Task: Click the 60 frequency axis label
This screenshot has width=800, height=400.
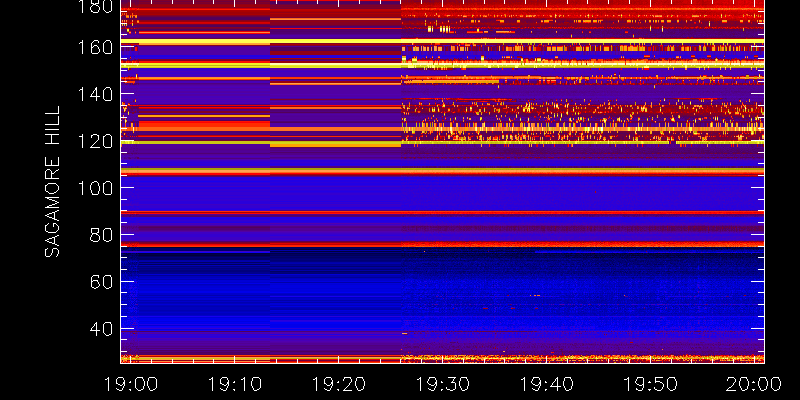Action: pyautogui.click(x=102, y=282)
